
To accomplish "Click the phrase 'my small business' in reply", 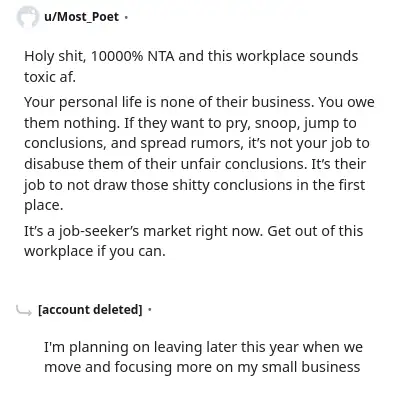I will (x=299, y=367).
